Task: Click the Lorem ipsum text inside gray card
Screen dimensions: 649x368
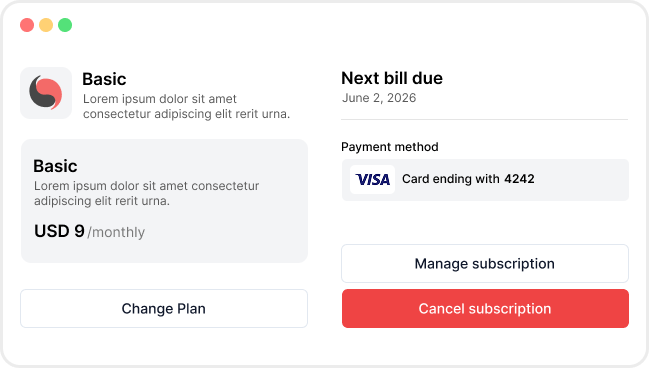Action: click(x=147, y=193)
